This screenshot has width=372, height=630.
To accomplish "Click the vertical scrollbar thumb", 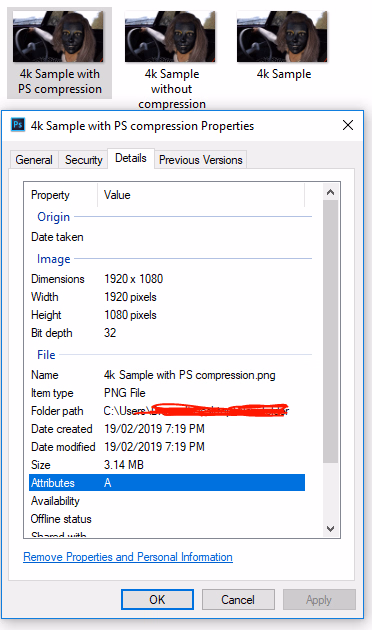I will (331, 331).
